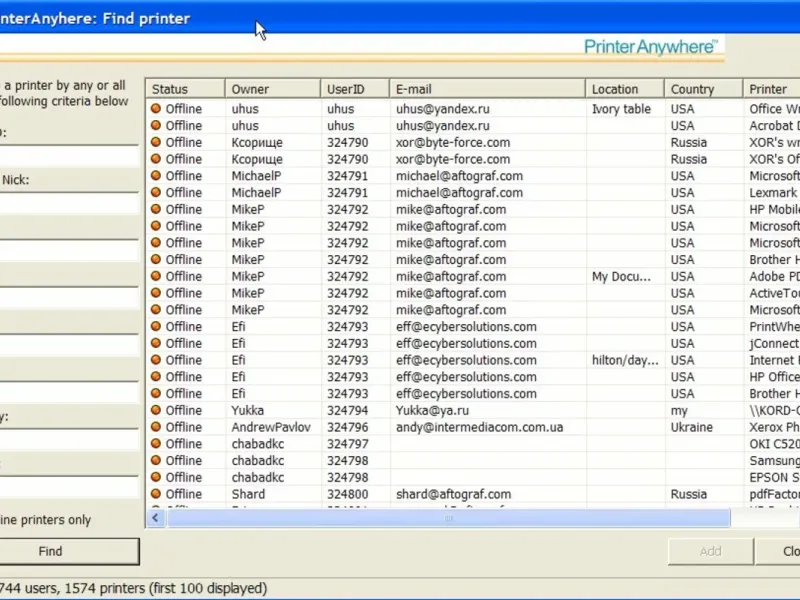This screenshot has height=600, width=800.
Task: Click the UserID column header
Action: click(x=355, y=89)
